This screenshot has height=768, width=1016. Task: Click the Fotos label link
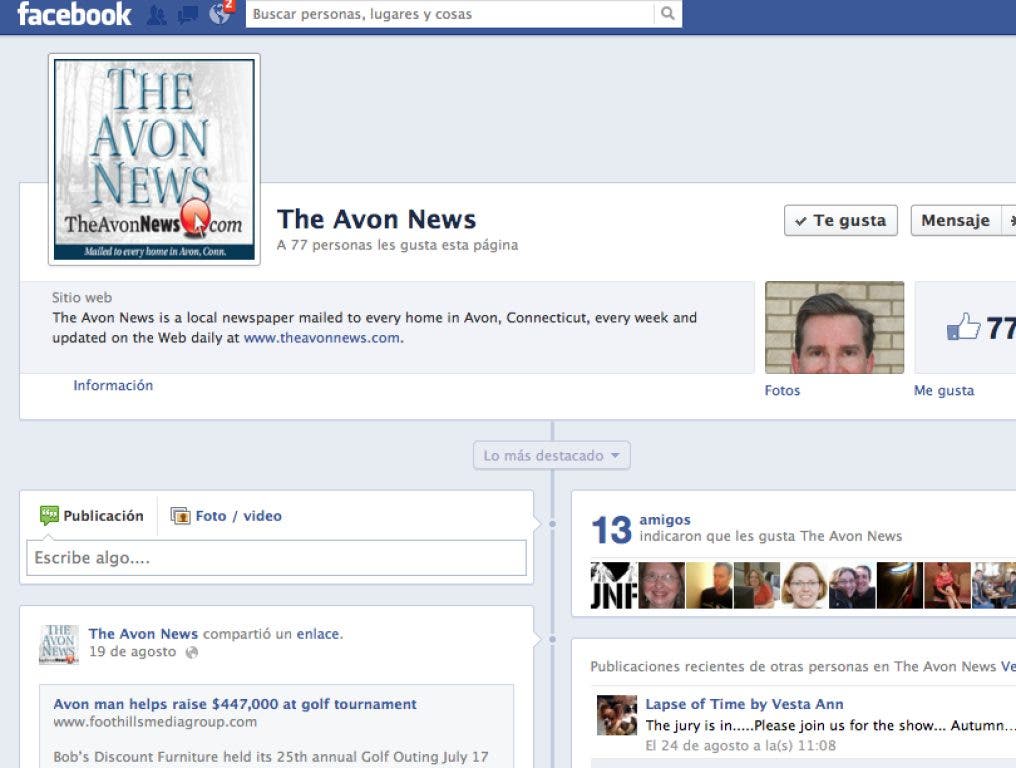pos(782,390)
